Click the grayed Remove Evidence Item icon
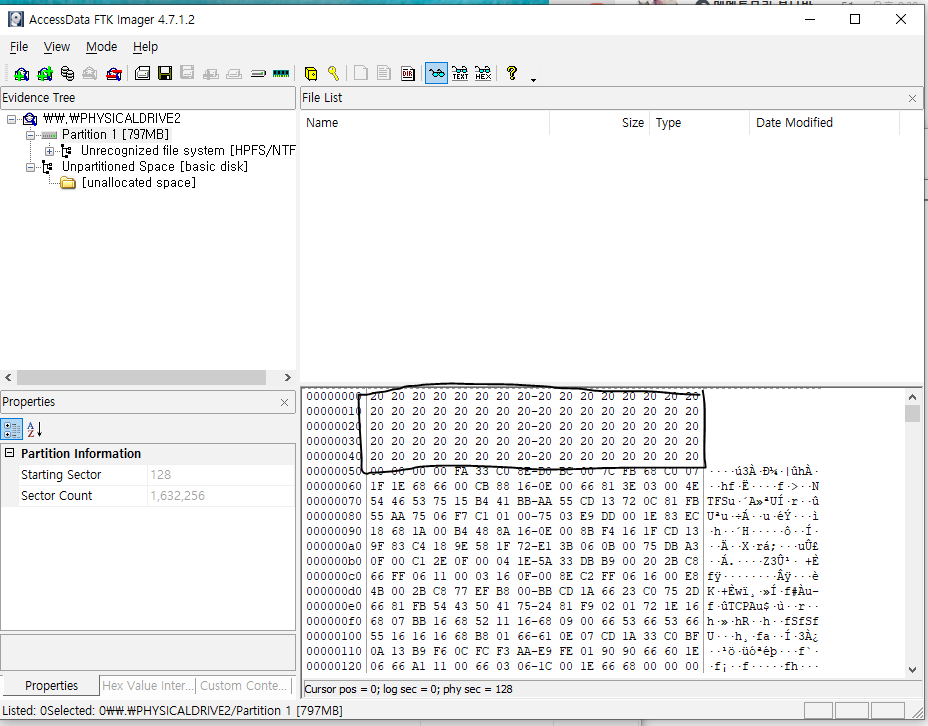Screen dimensions: 928x726 [x=90, y=73]
